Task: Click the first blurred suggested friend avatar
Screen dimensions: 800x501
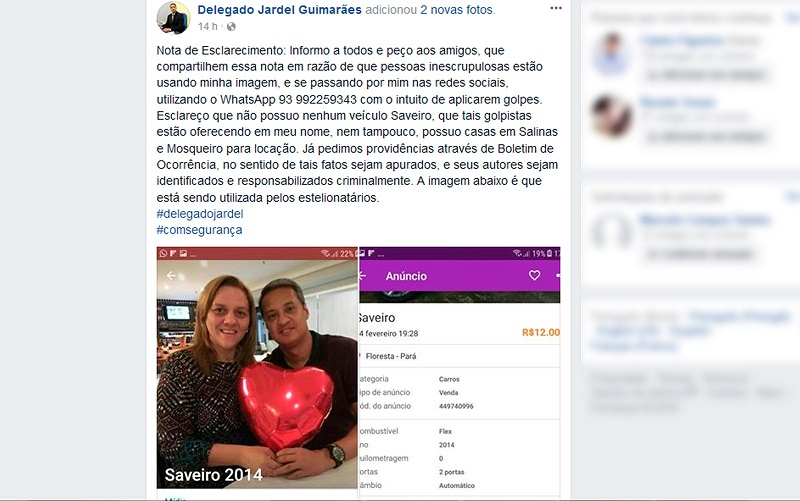Action: (611, 54)
